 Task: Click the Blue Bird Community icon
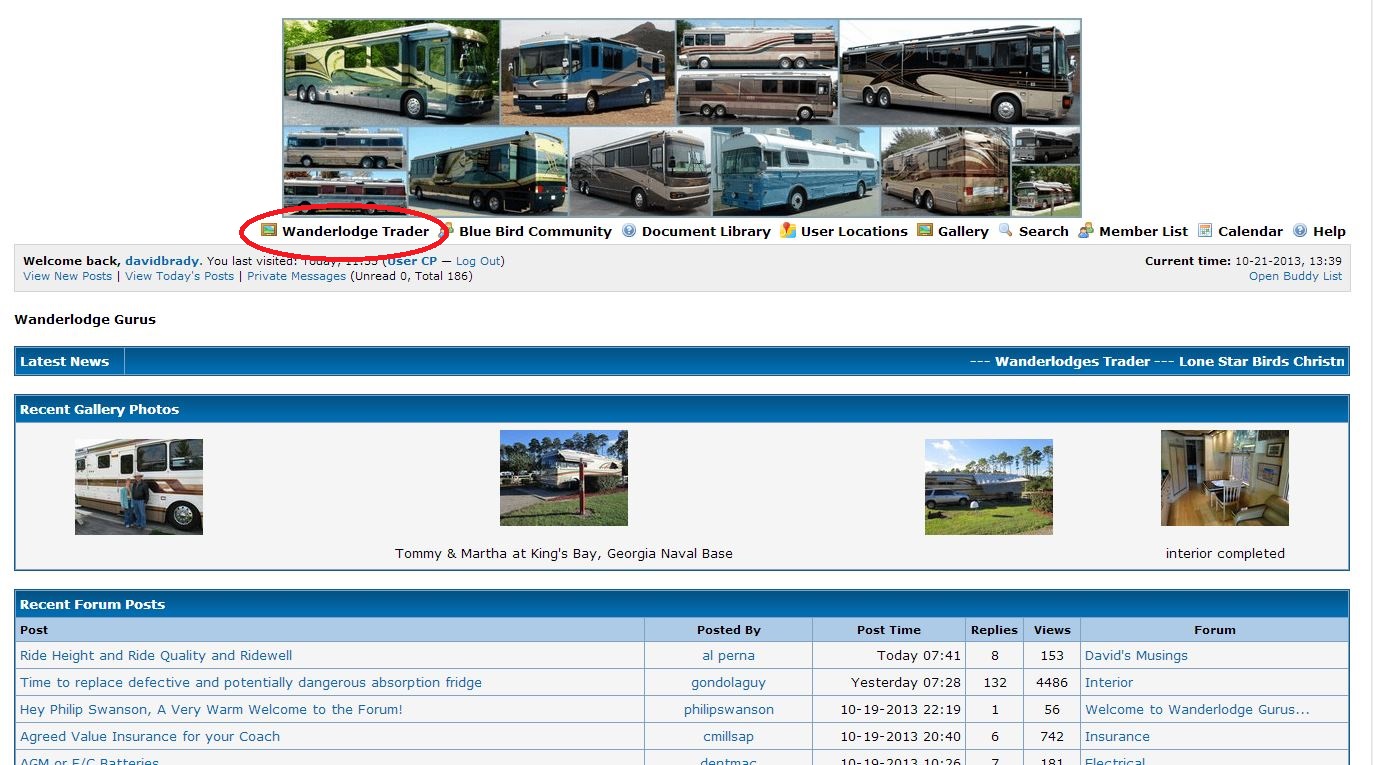[447, 231]
